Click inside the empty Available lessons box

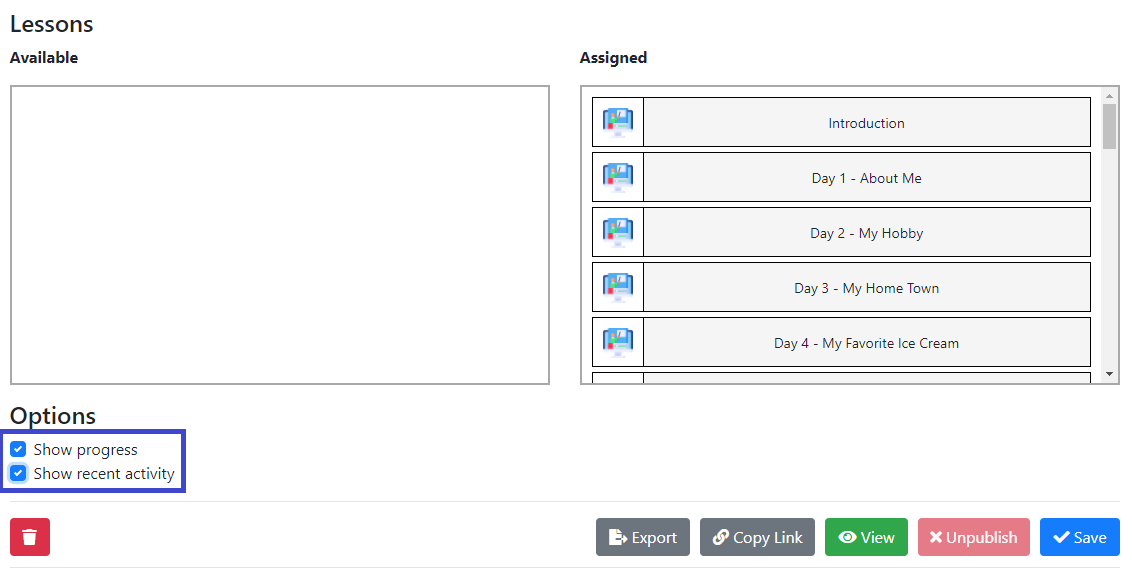tap(279, 235)
